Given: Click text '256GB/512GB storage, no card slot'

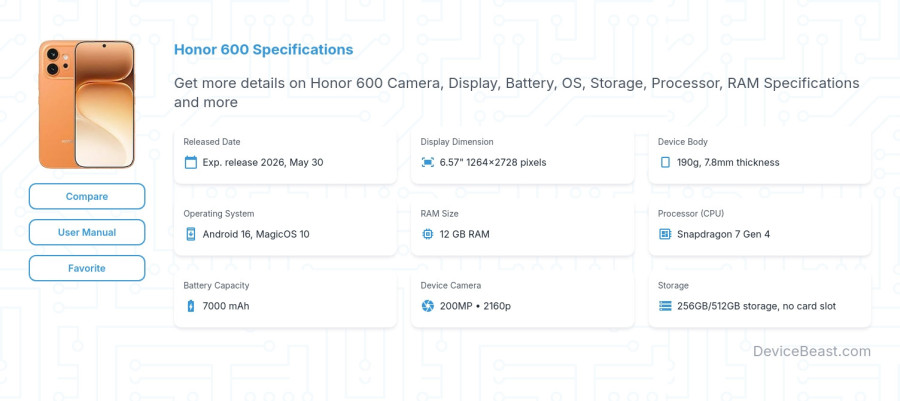Looking at the screenshot, I should pos(757,306).
